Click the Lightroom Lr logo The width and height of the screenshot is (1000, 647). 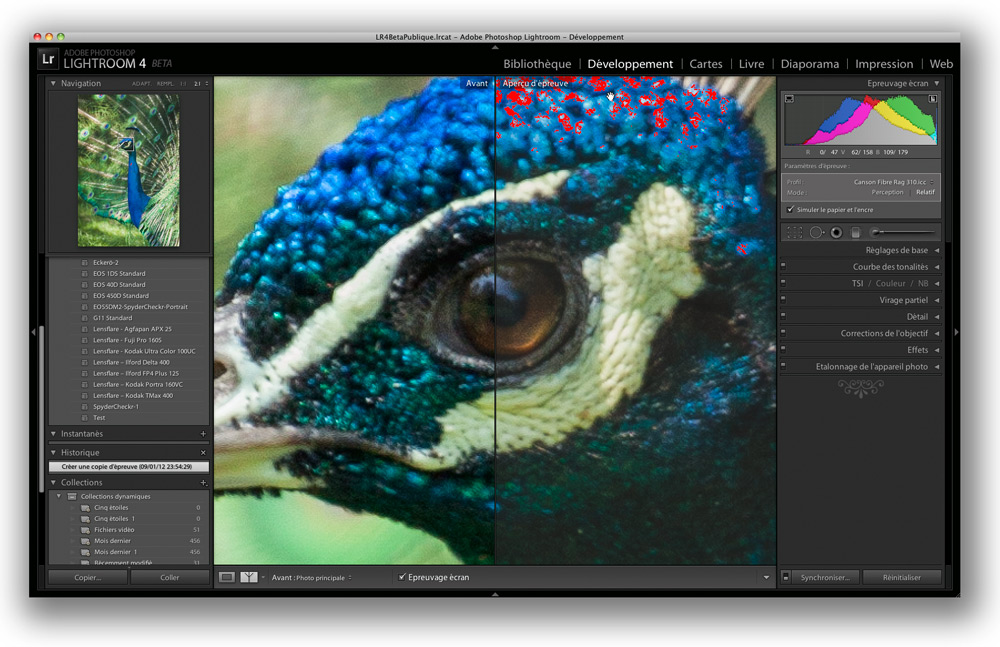(48, 59)
